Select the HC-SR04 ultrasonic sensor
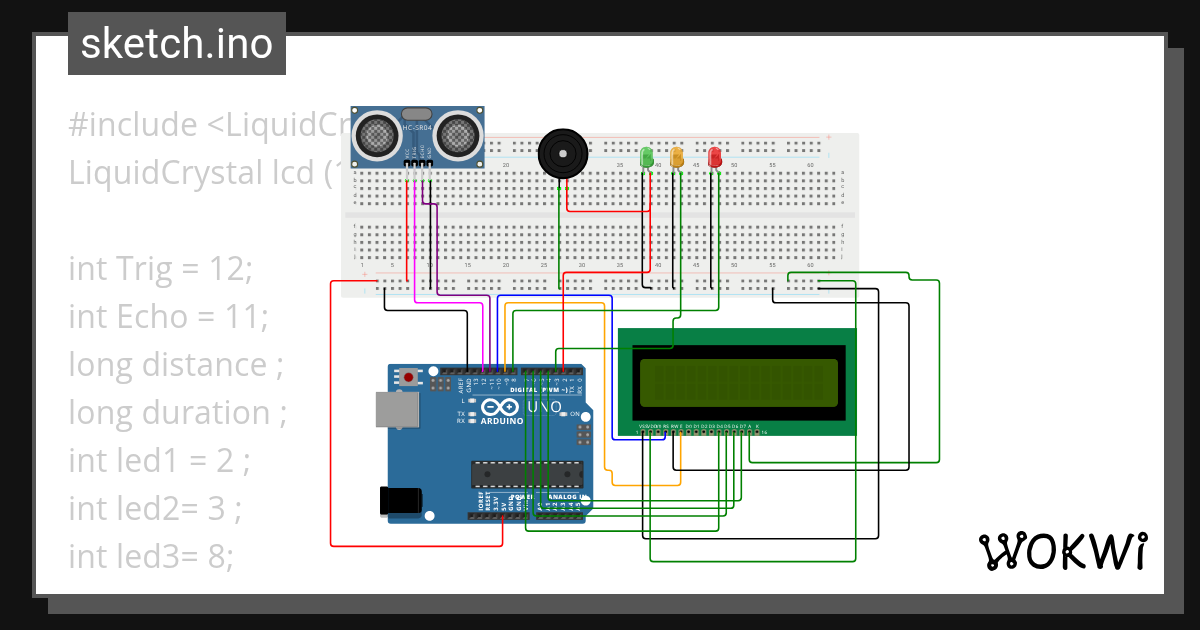 tap(417, 137)
